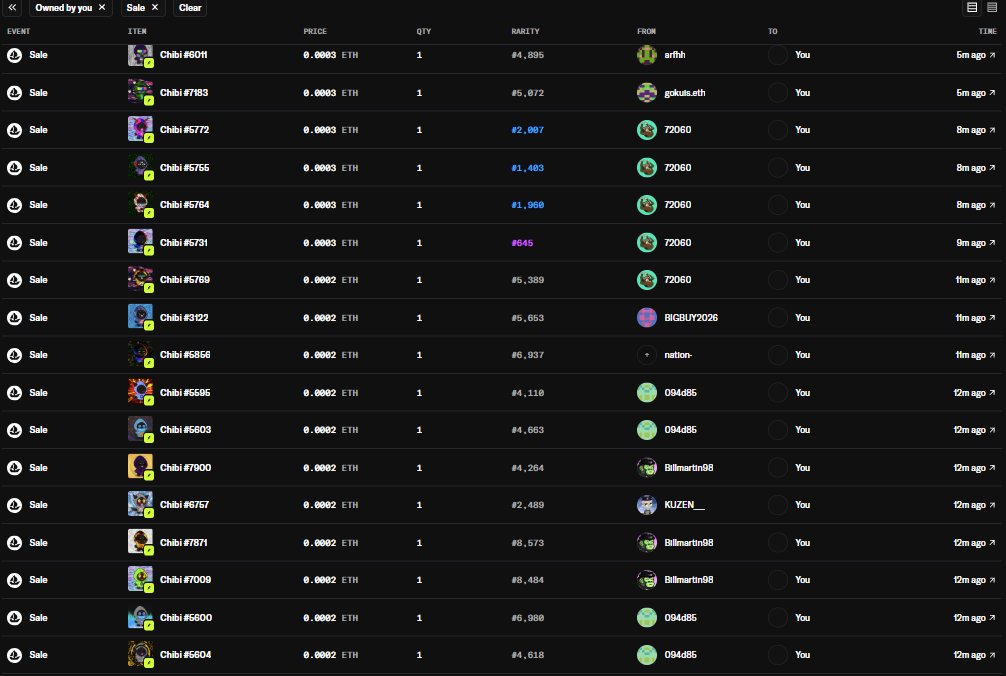Viewport: 1006px width, 676px height.
Task: Click the RARITY column header
Action: 525,31
